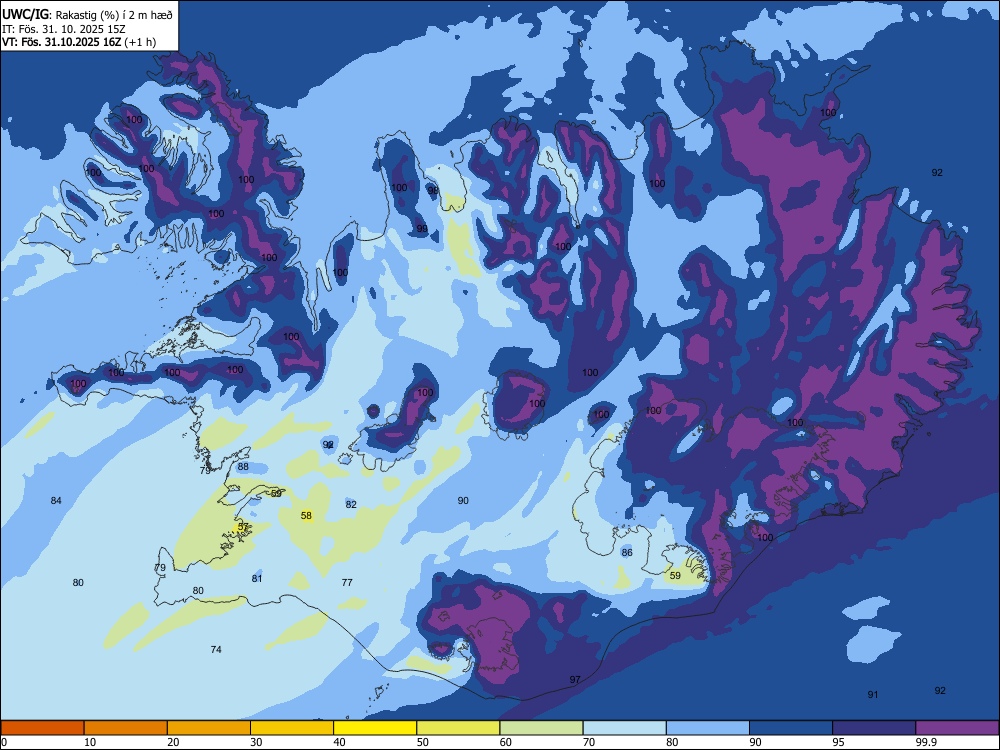
Task: Click the '90' humidity value on the map
Action: (x=463, y=501)
